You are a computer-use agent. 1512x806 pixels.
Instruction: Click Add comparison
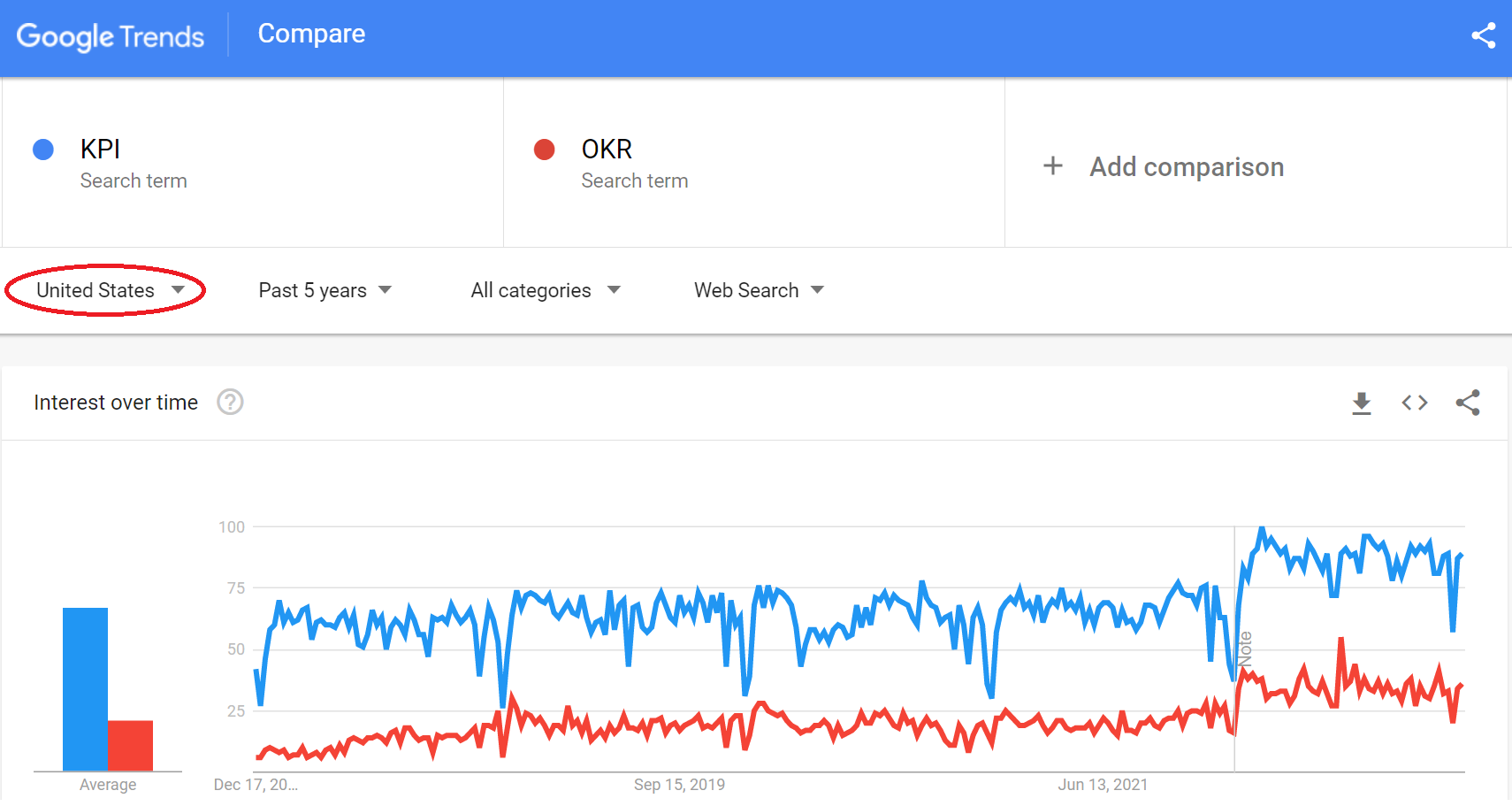[x=1186, y=167]
